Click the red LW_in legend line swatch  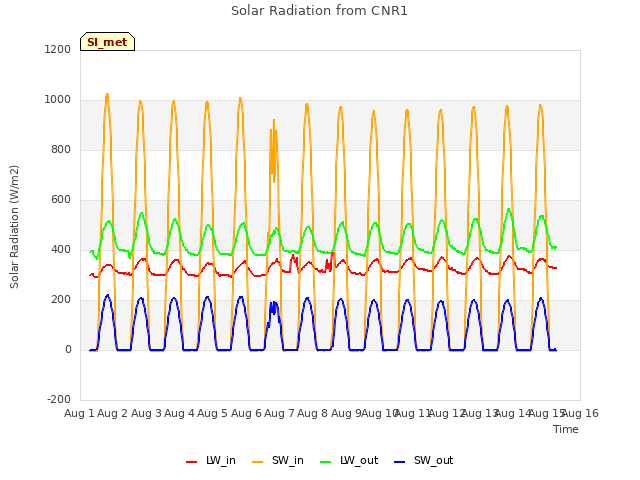[191, 462]
